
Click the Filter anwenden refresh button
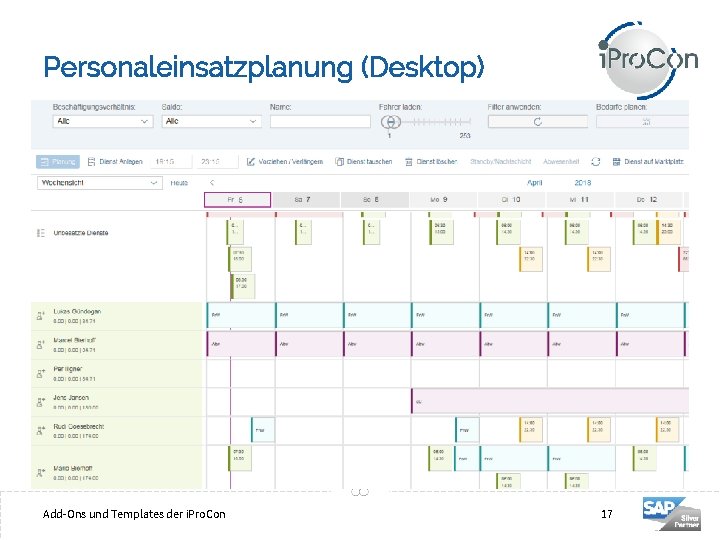538,122
